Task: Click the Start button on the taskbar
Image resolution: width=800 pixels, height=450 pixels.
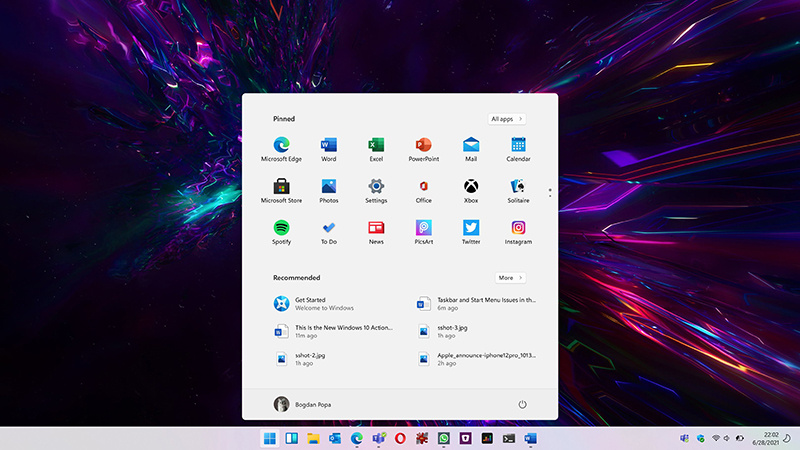Action: [x=270, y=438]
